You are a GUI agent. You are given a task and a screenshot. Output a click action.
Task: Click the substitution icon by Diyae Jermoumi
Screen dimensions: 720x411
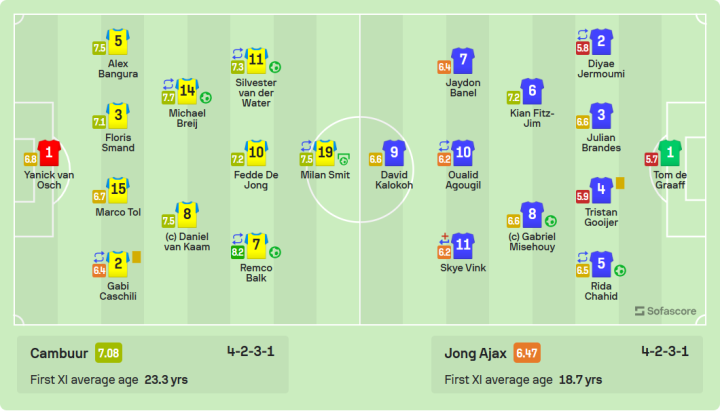click(x=582, y=34)
